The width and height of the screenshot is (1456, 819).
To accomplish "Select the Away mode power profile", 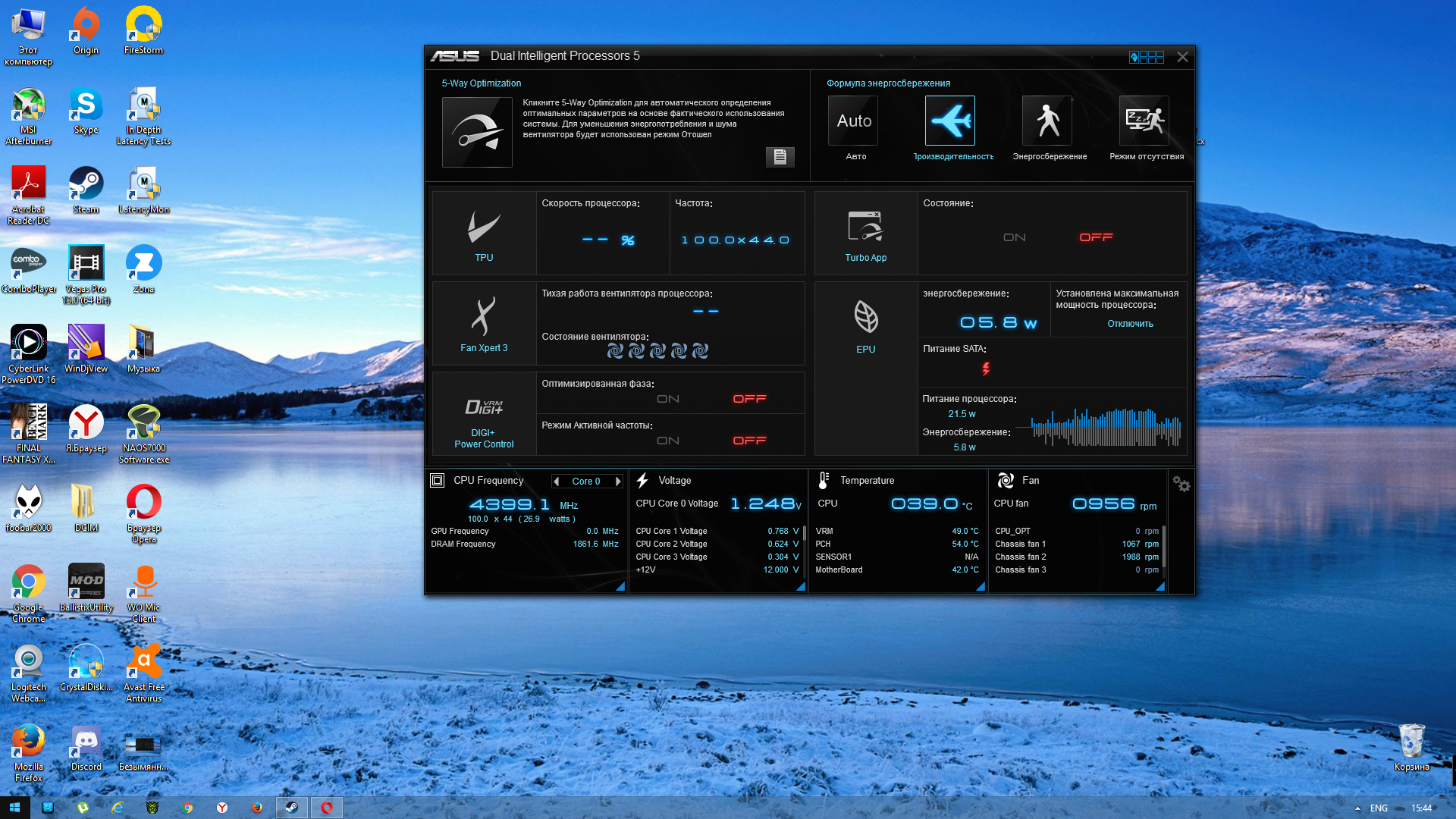I will [1144, 121].
